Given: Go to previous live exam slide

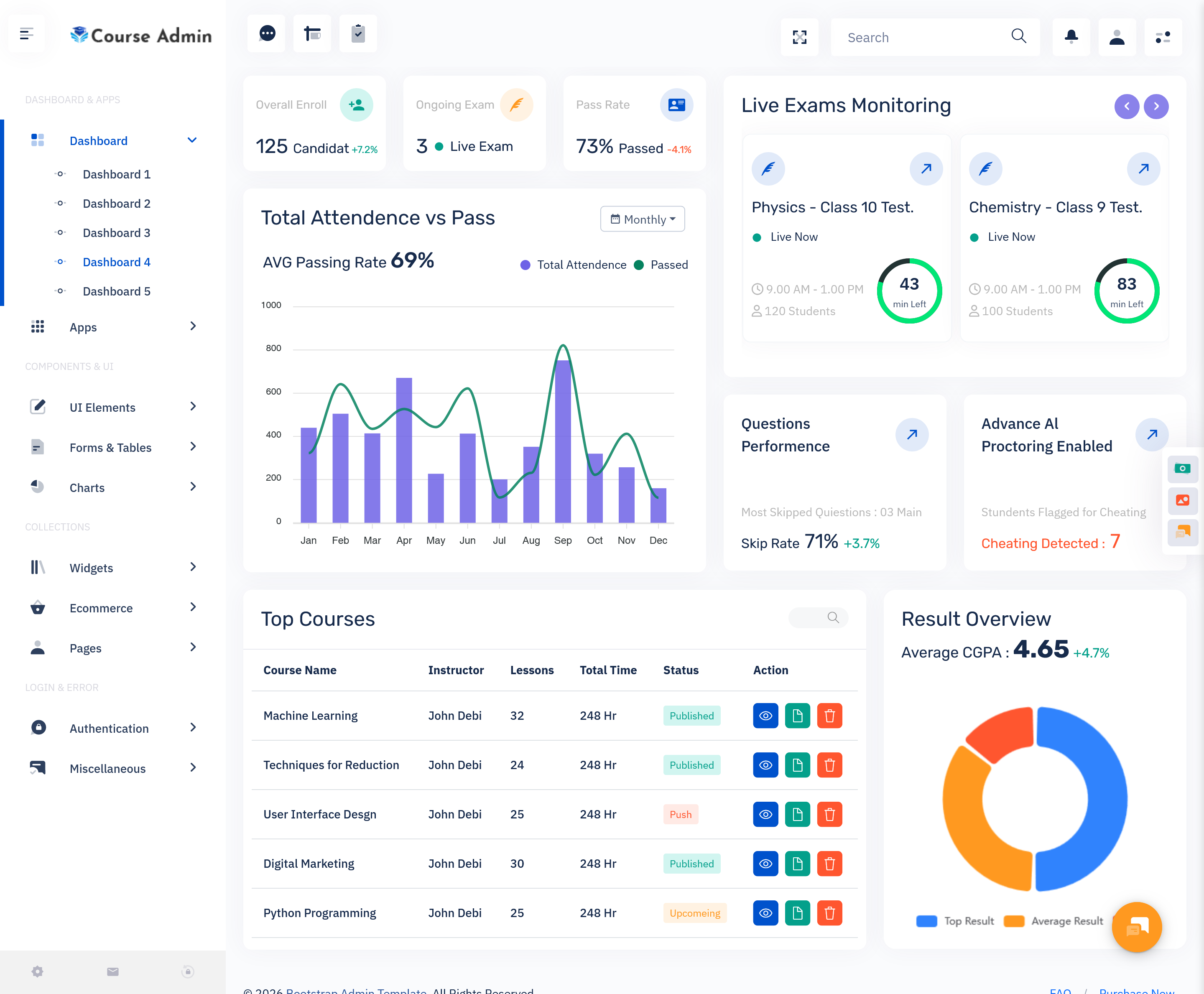Looking at the screenshot, I should tap(1126, 107).
